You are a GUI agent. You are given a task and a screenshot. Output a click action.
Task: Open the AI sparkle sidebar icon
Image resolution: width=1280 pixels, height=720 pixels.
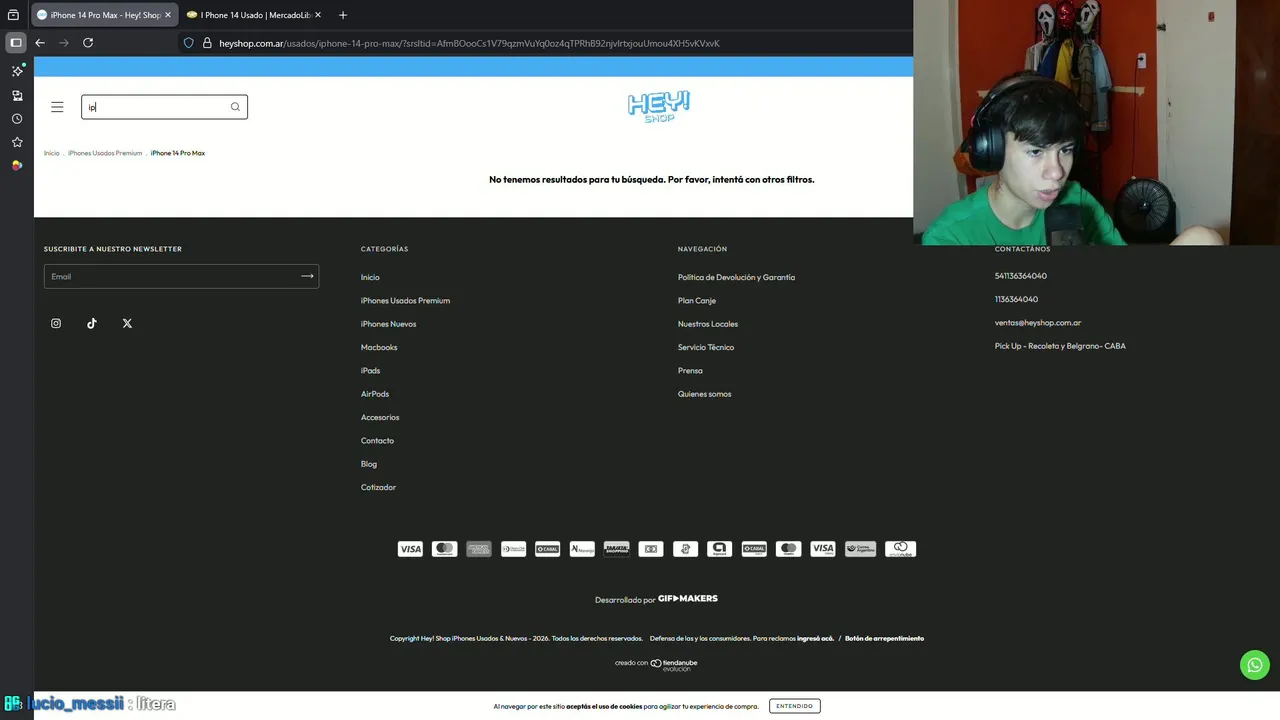click(x=17, y=71)
